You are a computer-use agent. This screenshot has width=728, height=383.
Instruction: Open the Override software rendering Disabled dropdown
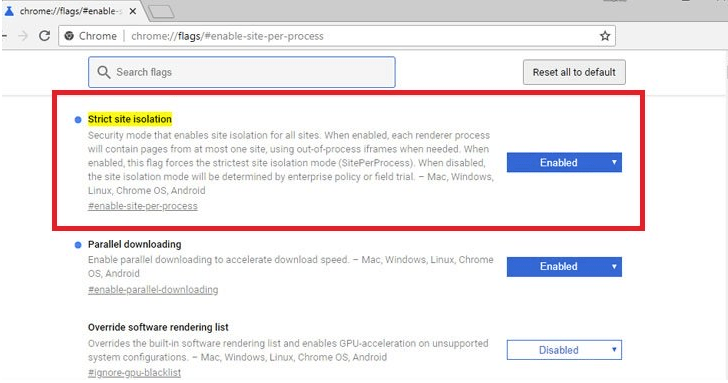pyautogui.click(x=564, y=350)
